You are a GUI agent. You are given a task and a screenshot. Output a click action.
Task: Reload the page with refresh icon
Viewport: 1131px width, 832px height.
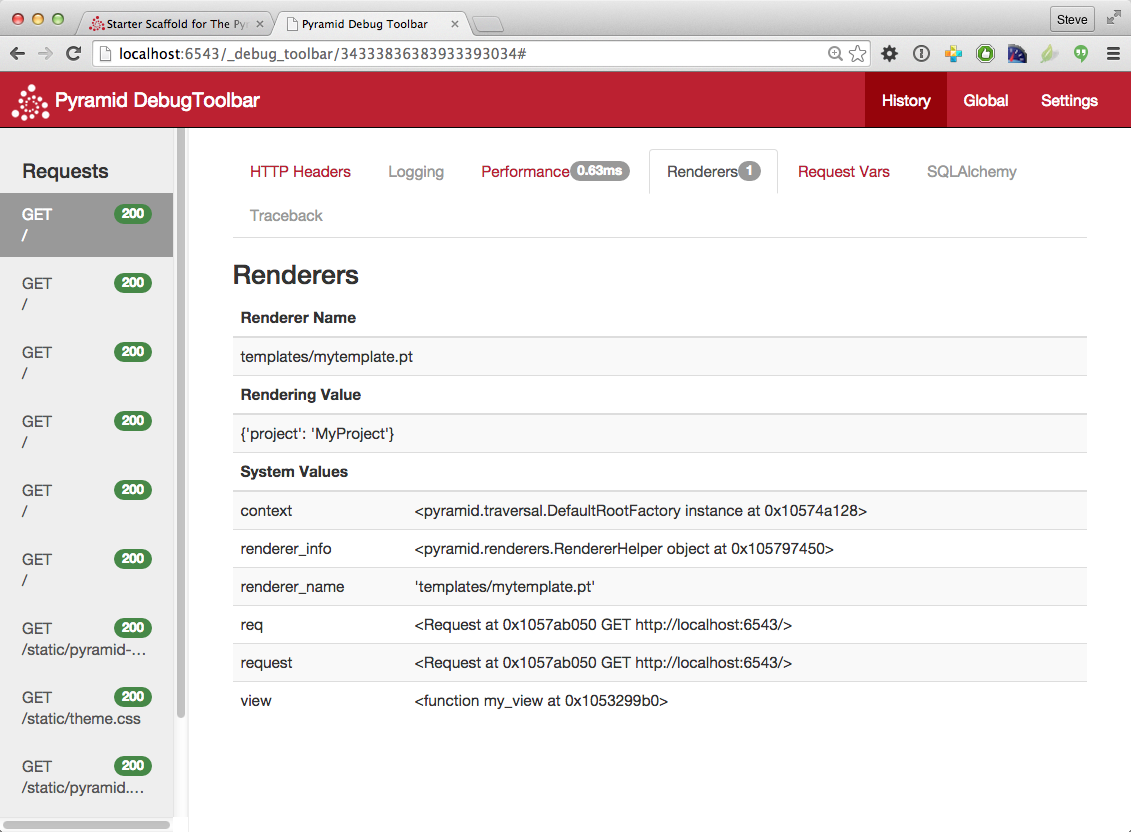[x=73, y=54]
